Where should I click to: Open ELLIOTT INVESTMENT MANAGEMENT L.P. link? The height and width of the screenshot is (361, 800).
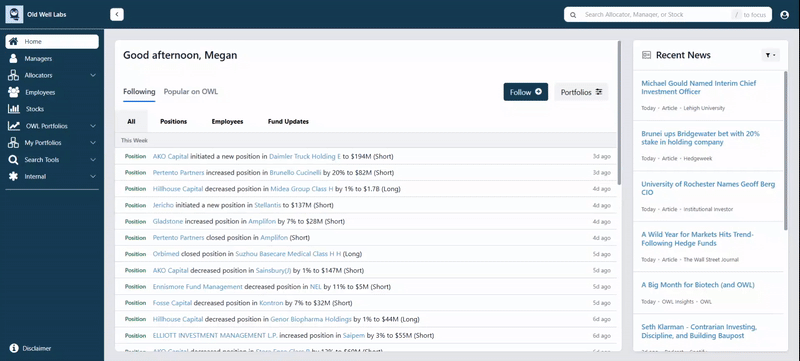coord(215,336)
